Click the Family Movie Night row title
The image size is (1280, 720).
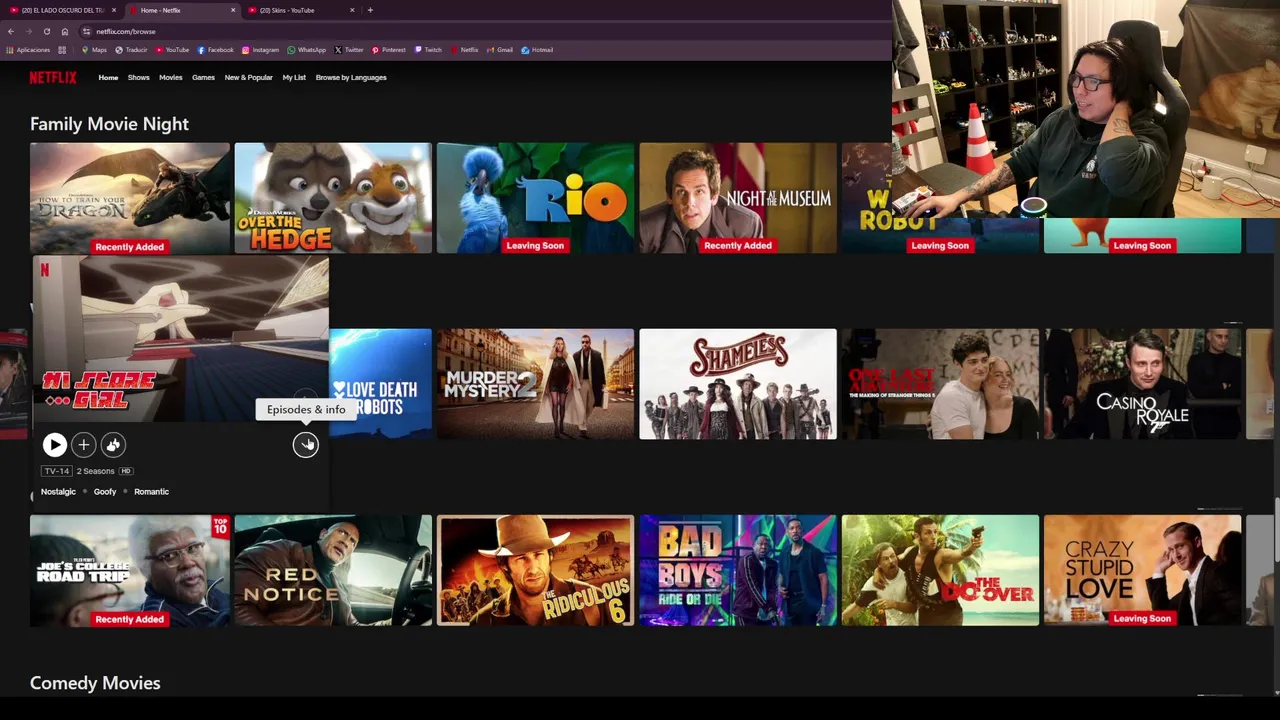109,124
